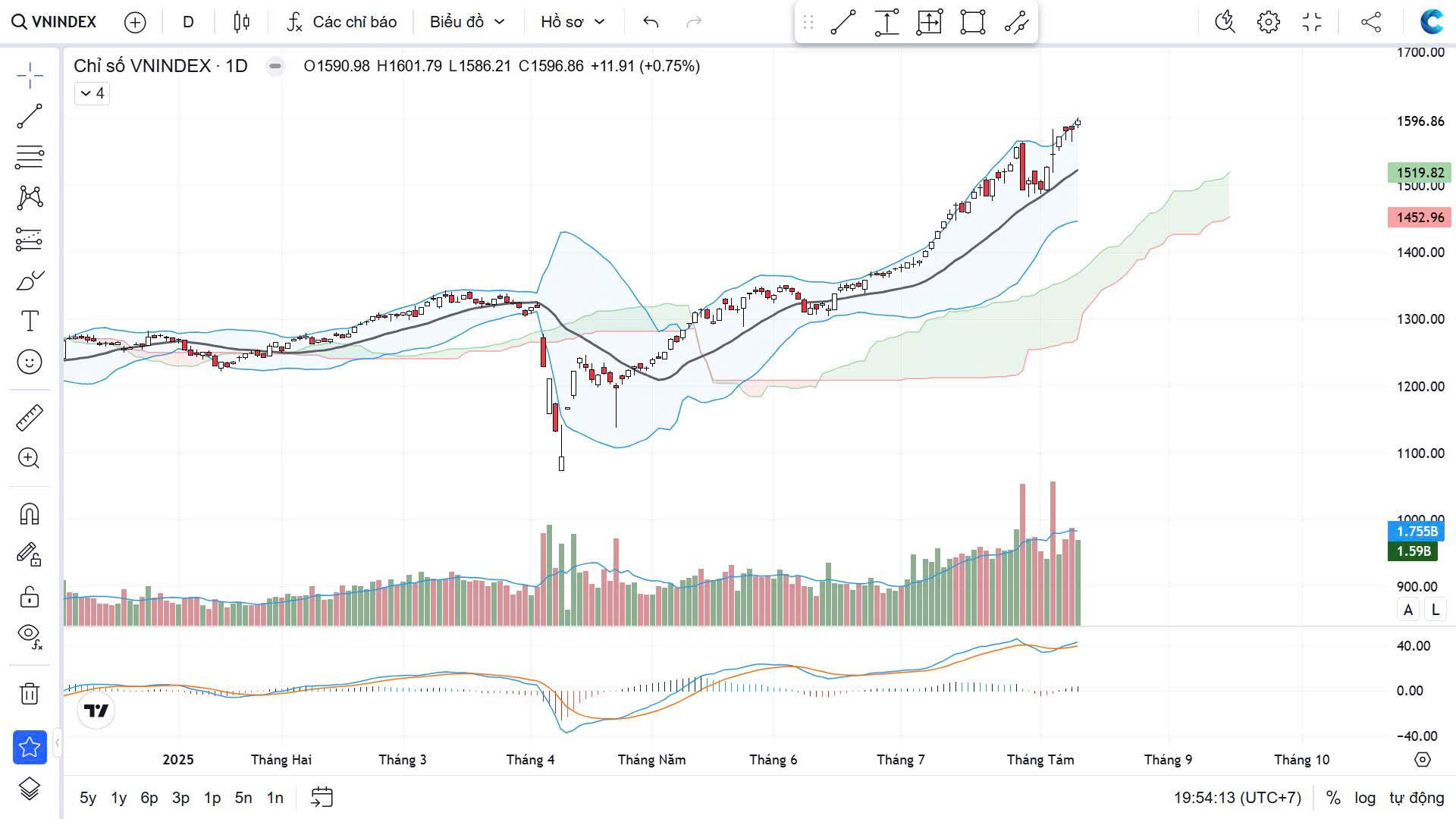Select the trend line tool in left sidebar
Image resolution: width=1456 pixels, height=819 pixels.
click(x=30, y=116)
